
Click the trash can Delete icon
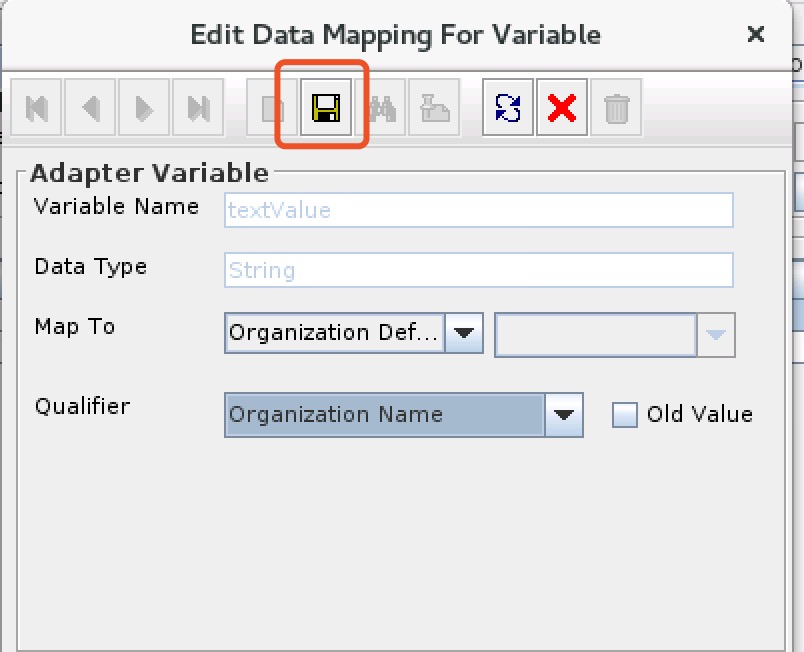(616, 107)
